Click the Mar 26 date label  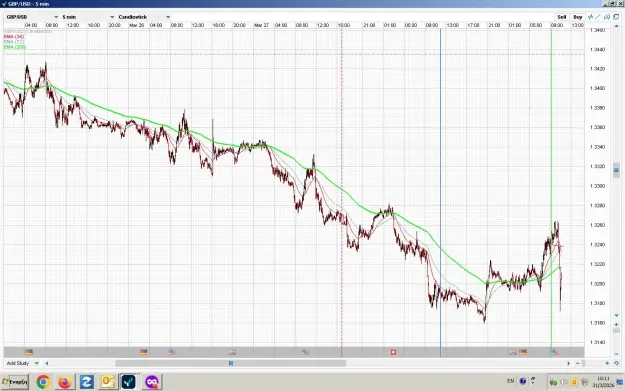pos(136,25)
